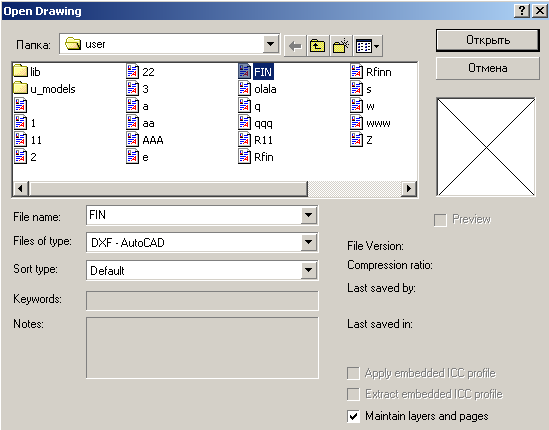549x430 pixels.
Task: Click the icon of file olala
Action: click(x=244, y=89)
